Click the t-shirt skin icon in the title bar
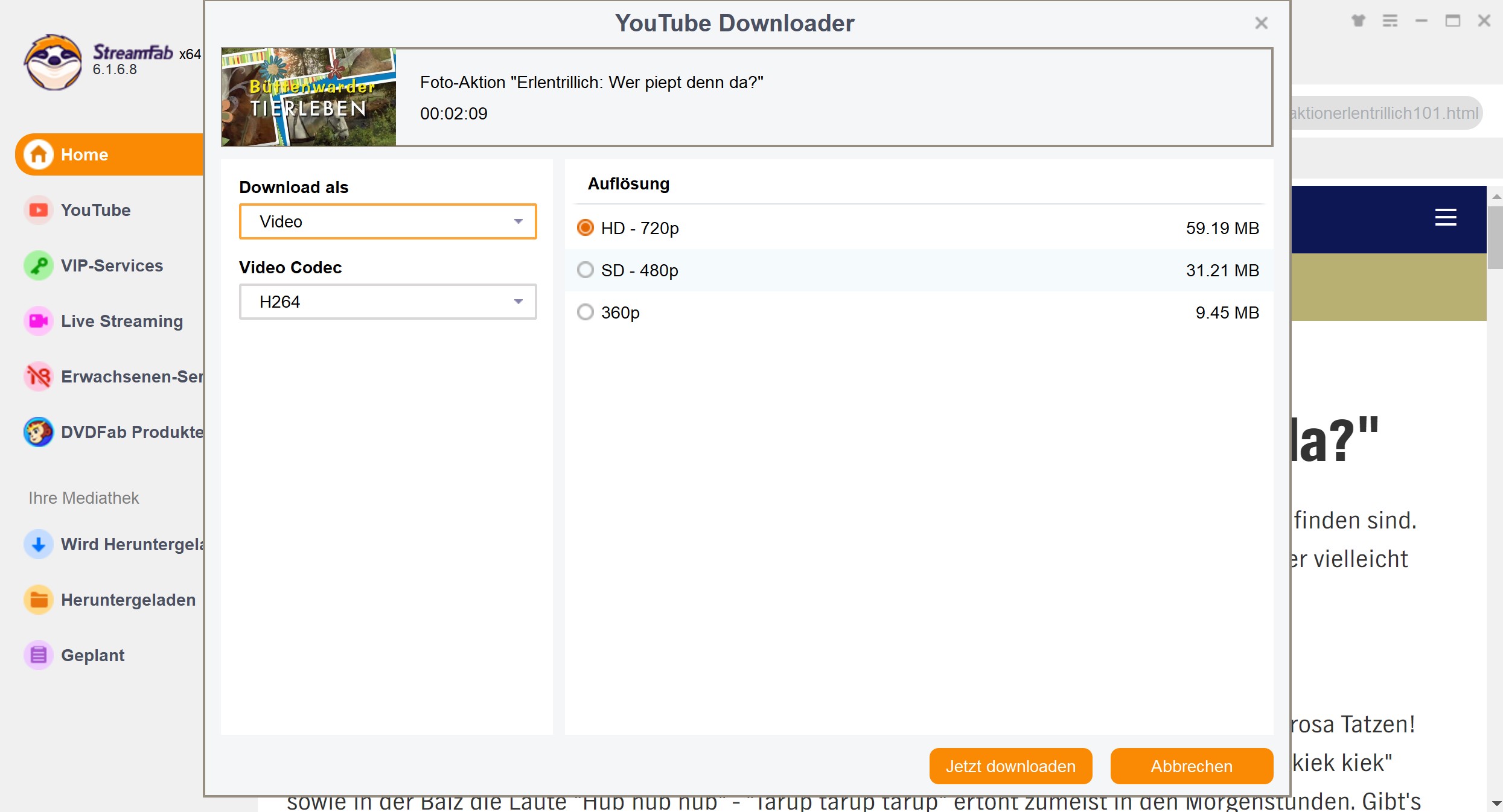The height and width of the screenshot is (812, 1503). click(1358, 21)
